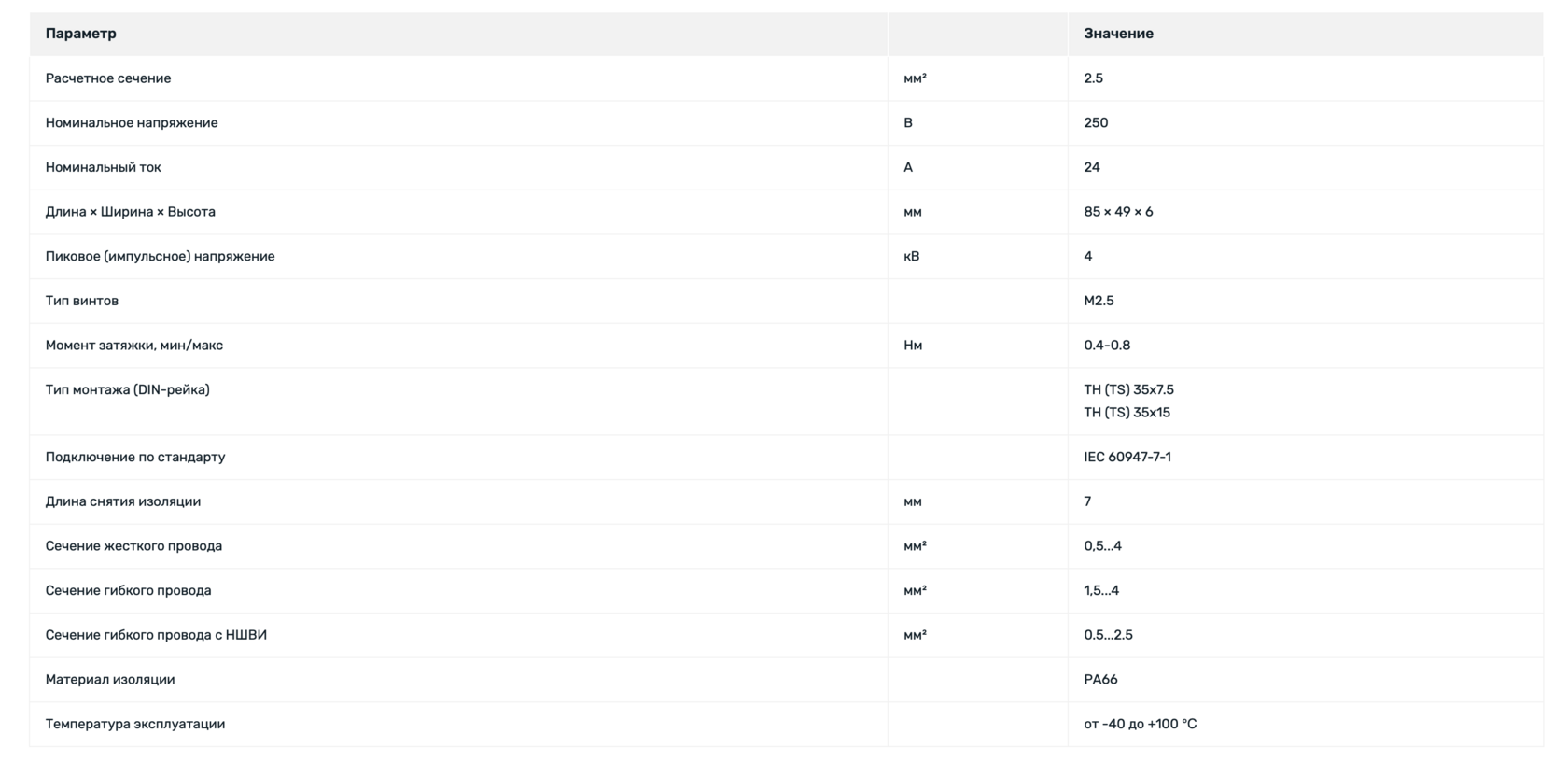Click the nominal current value 24
Screen dimensions: 1568x776
click(x=1092, y=167)
